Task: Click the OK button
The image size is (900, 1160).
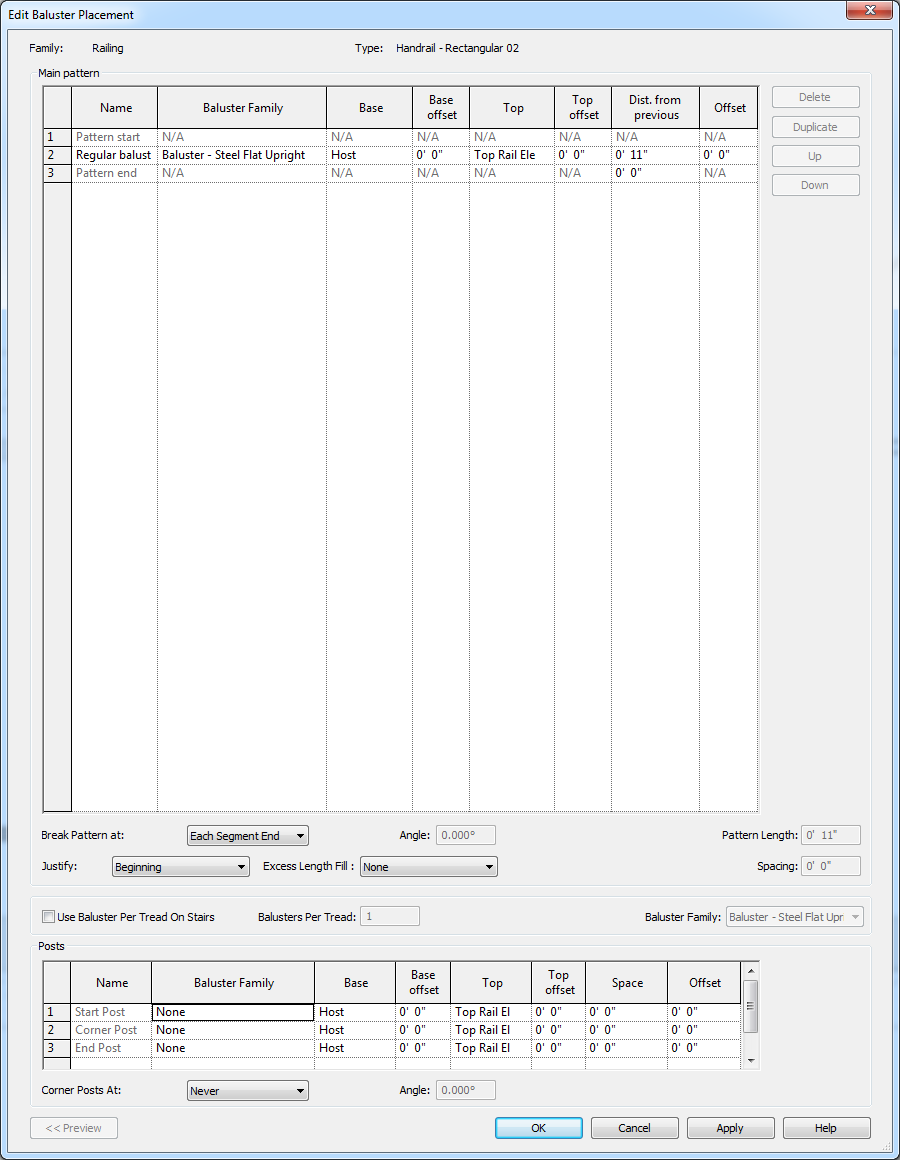Action: 538,1128
